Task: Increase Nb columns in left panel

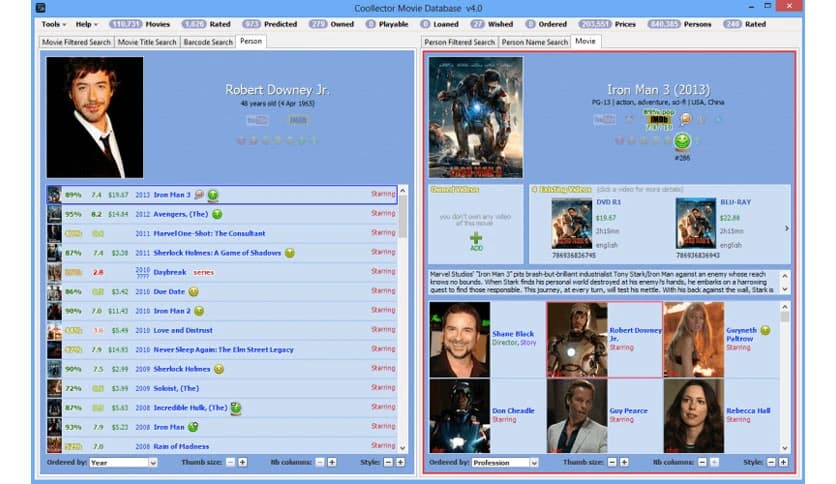Action: click(332, 462)
